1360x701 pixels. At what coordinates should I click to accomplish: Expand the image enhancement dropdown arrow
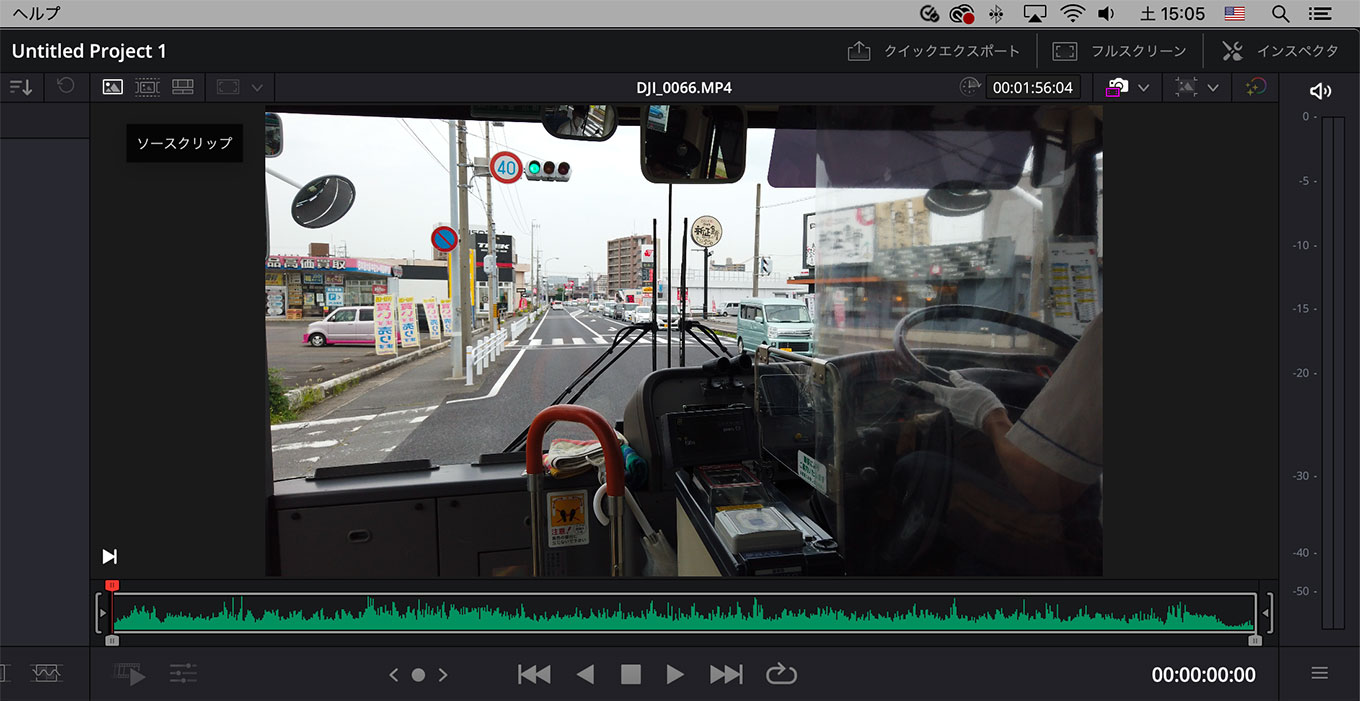pyautogui.click(x=1214, y=87)
